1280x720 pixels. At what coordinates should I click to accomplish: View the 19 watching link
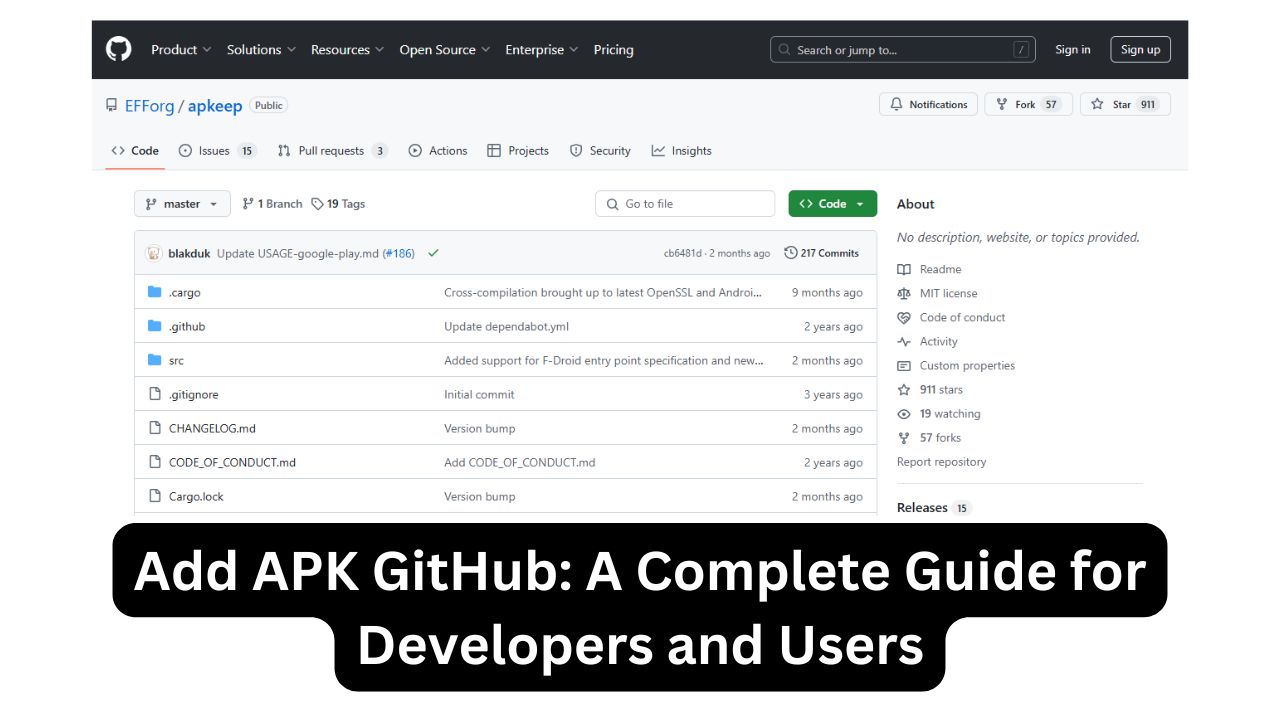pyautogui.click(x=939, y=414)
